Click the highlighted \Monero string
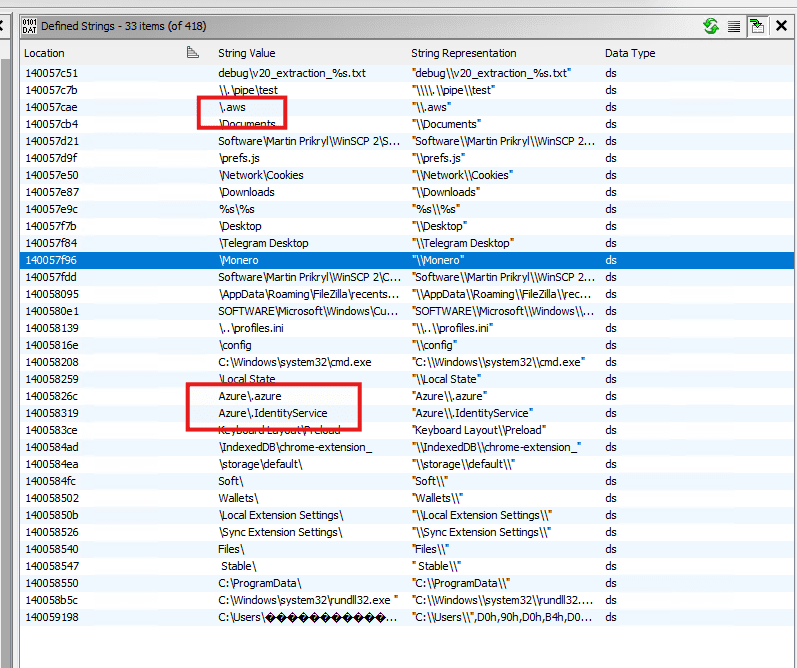The width and height of the screenshot is (797, 668). tap(238, 260)
